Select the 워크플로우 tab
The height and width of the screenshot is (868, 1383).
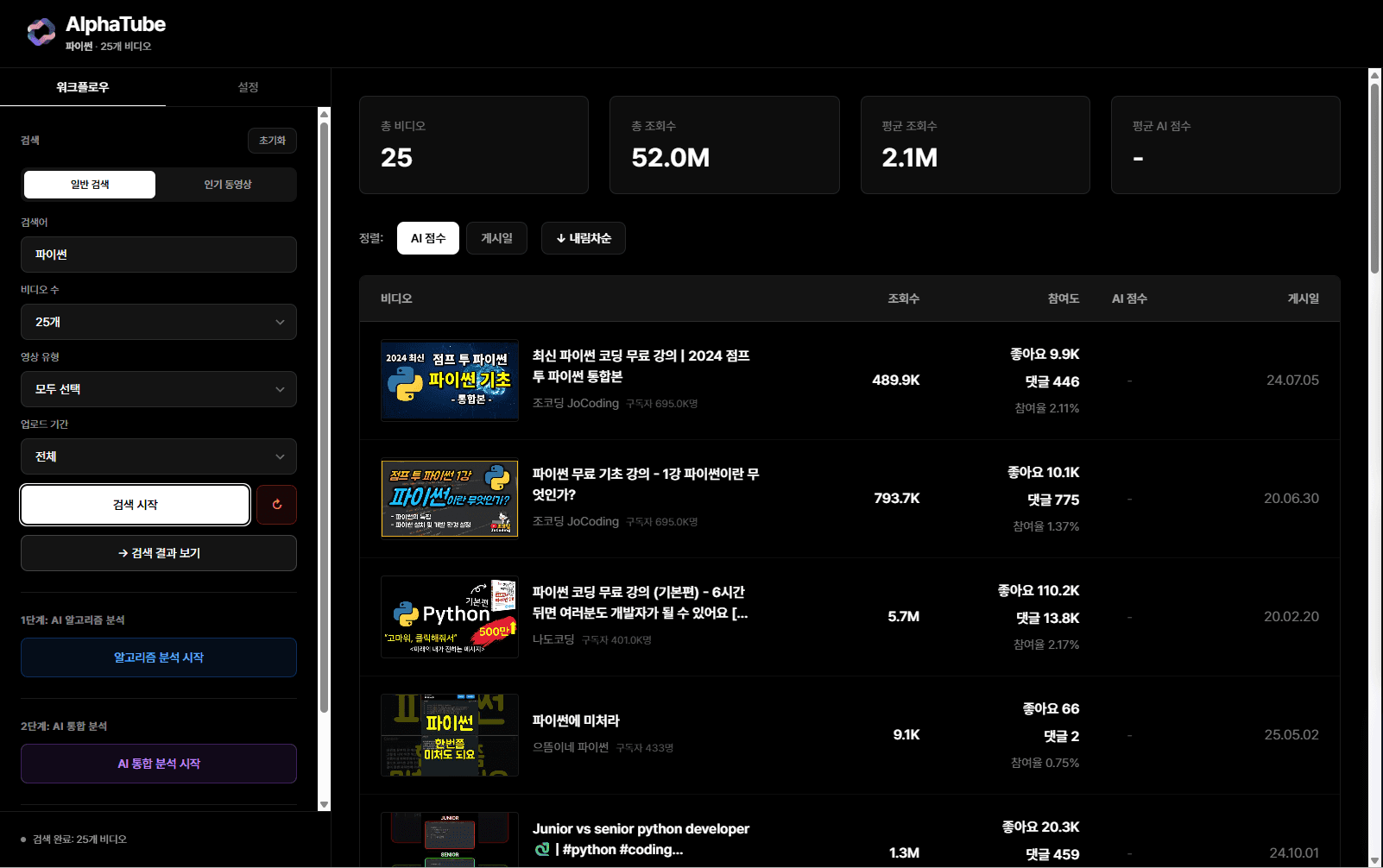pyautogui.click(x=83, y=87)
